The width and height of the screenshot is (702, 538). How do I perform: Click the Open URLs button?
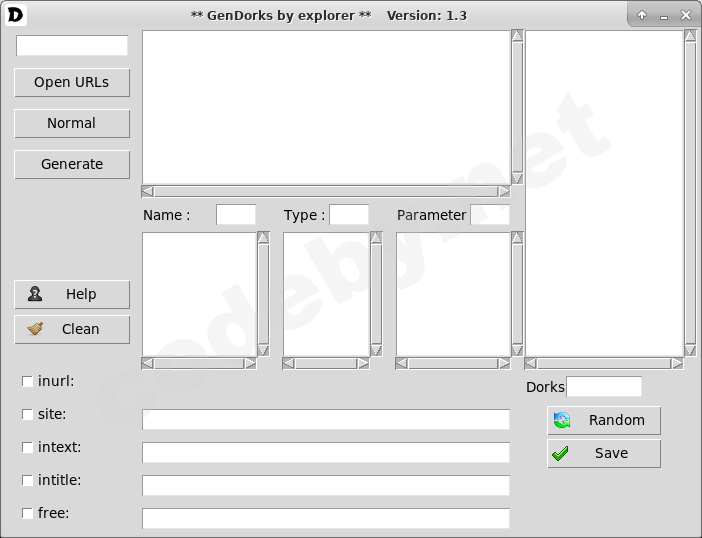(x=72, y=82)
